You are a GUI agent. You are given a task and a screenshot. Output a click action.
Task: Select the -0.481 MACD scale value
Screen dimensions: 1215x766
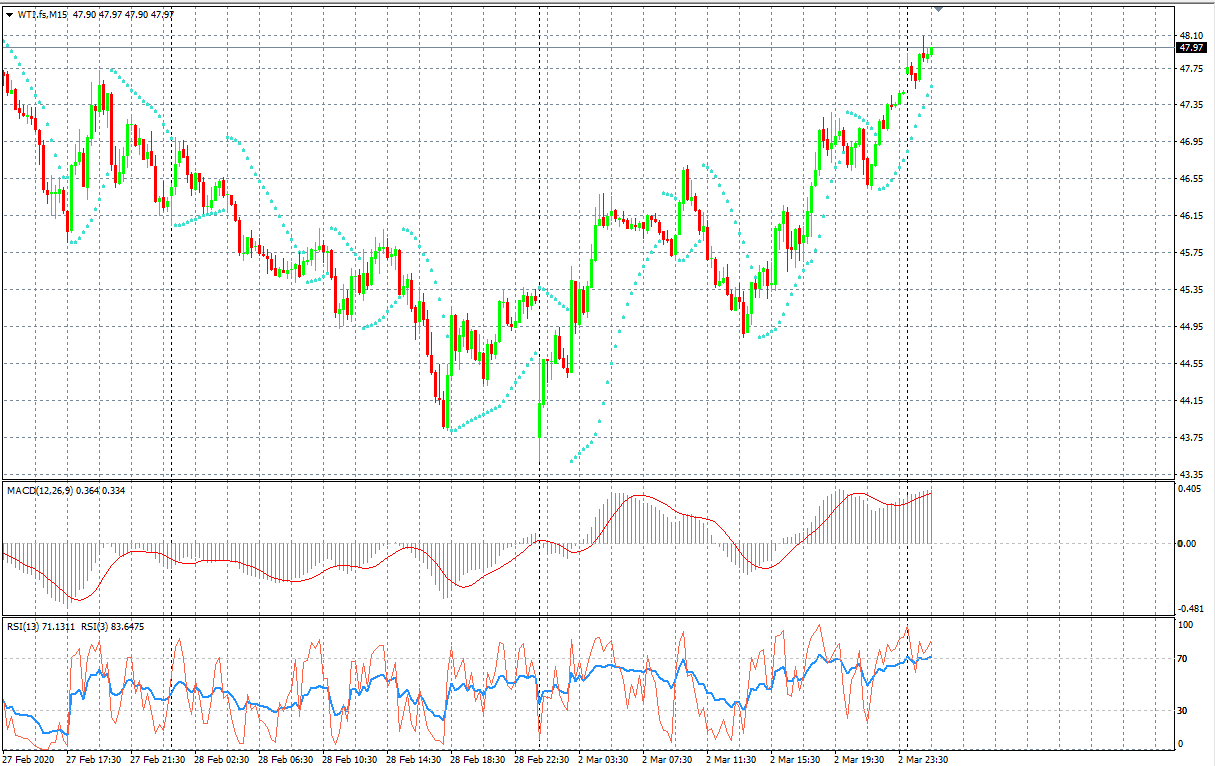tap(1190, 608)
